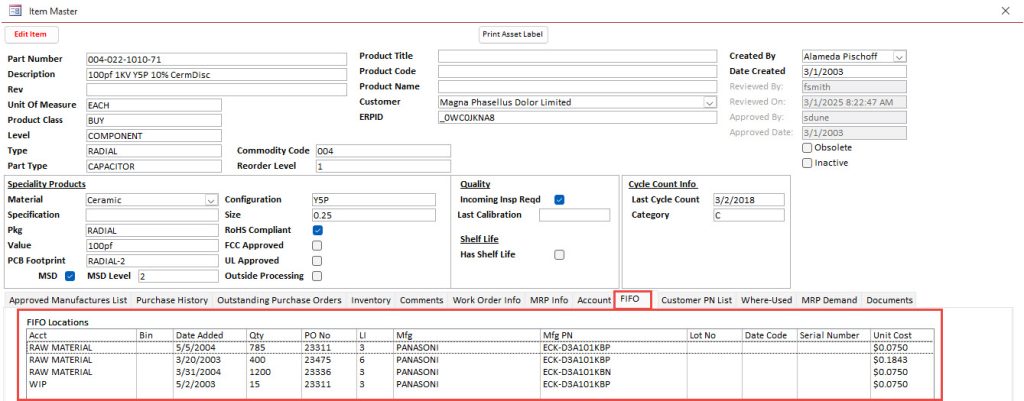
Task: Click the Qty cell showing 1200
Action: pyautogui.click(x=274, y=372)
